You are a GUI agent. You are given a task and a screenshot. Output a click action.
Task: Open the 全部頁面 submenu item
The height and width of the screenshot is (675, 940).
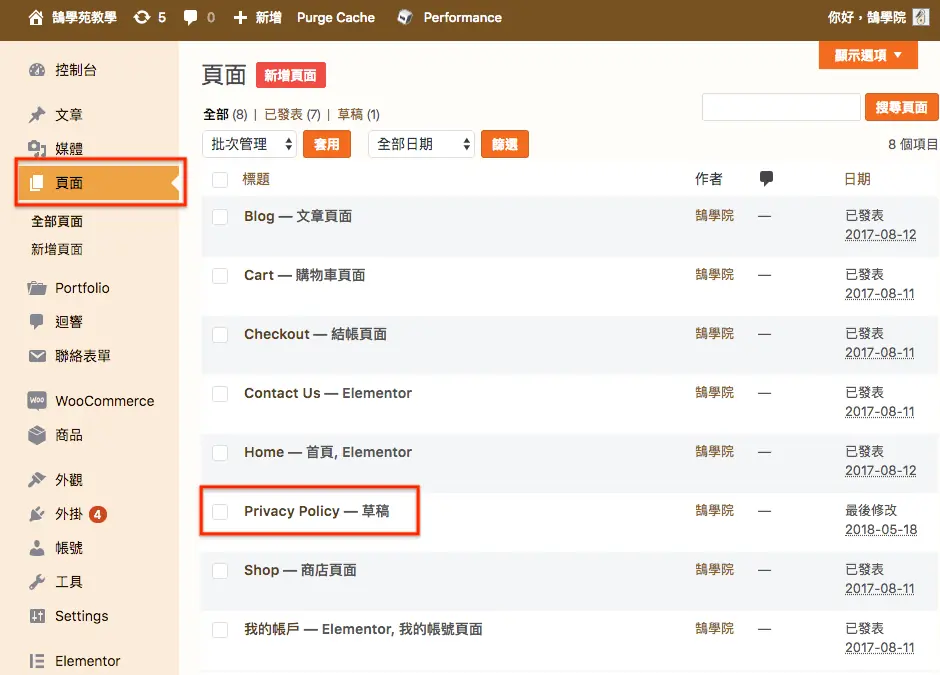[x=57, y=221]
